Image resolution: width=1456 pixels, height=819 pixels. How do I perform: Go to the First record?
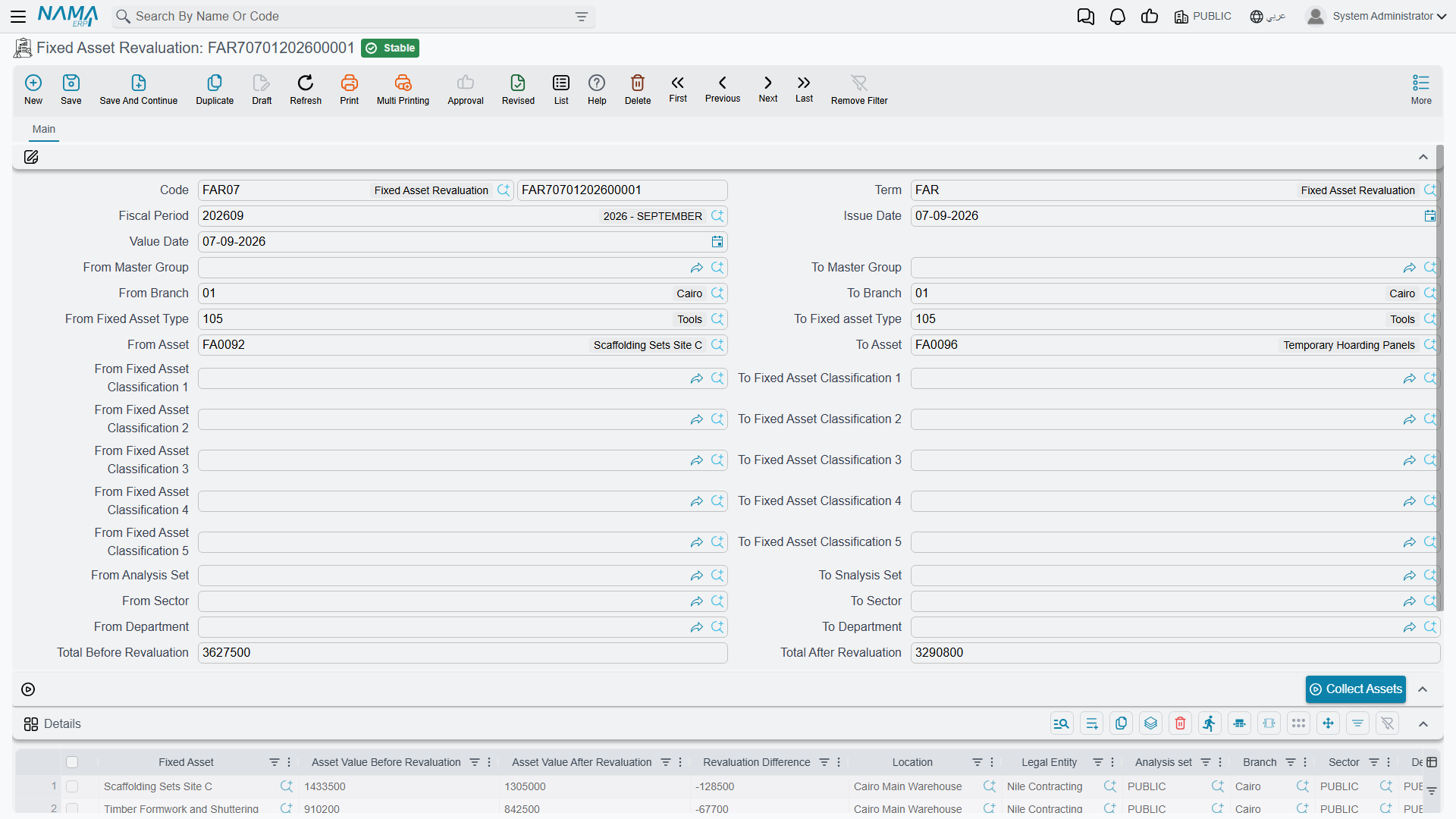(678, 88)
